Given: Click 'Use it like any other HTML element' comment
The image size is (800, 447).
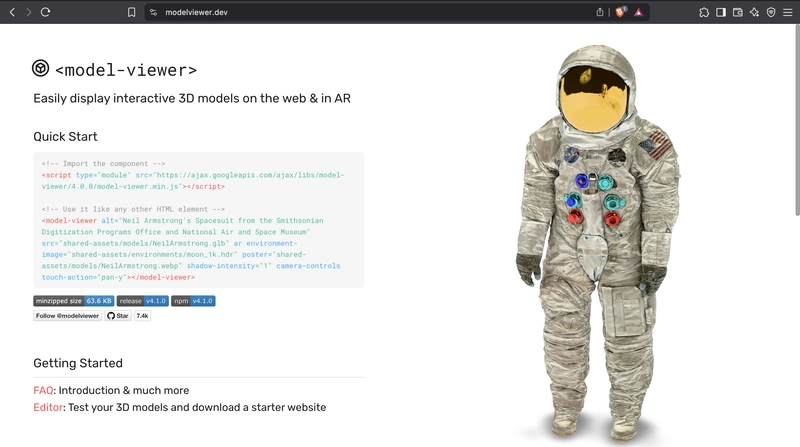Looking at the screenshot, I should click(133, 209).
